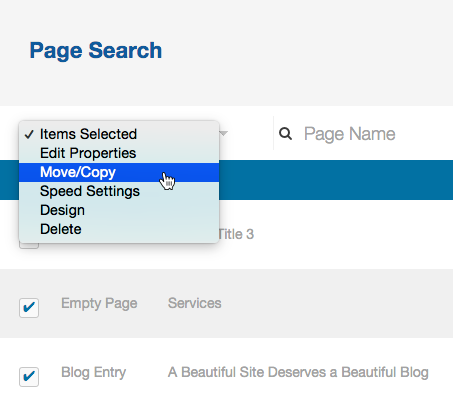Image resolution: width=453 pixels, height=407 pixels.
Task: Open the Services page link
Action: point(195,303)
